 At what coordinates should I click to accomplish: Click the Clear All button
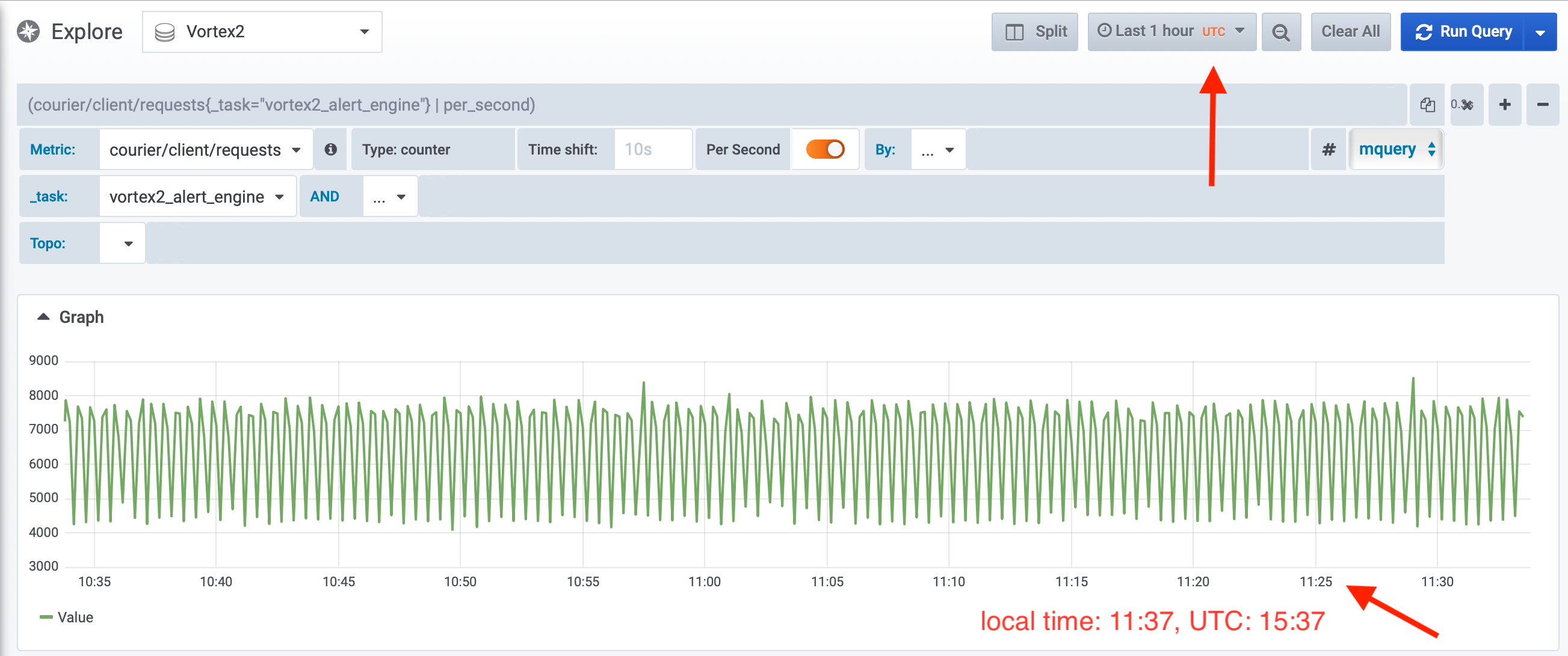tap(1350, 32)
